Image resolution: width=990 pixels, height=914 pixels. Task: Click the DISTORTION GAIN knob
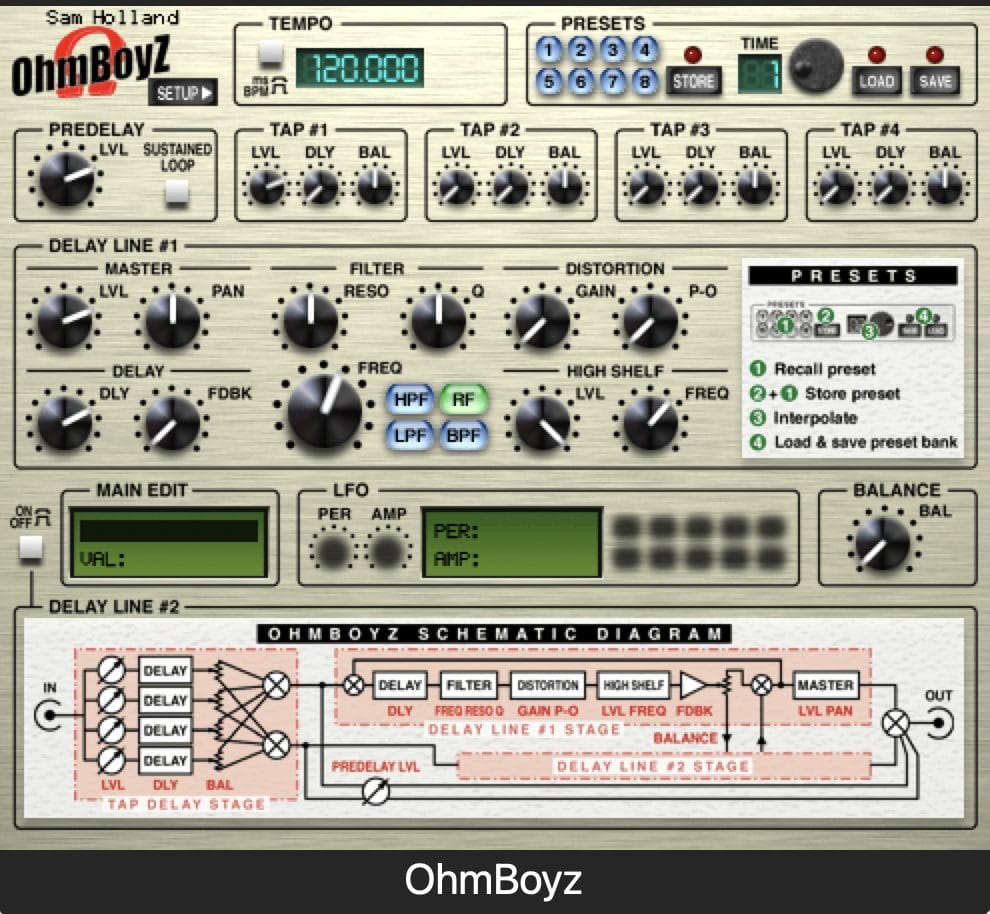tap(542, 321)
